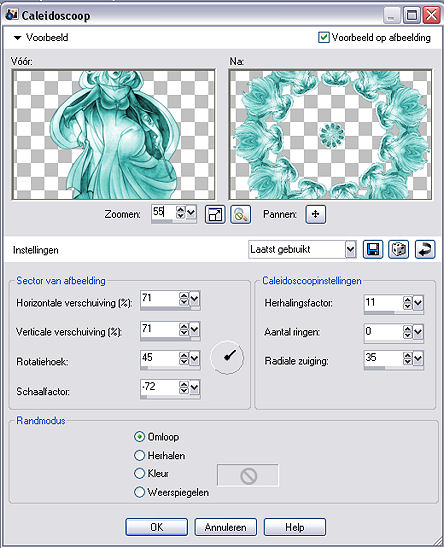Save the preset with the floppy disk icon

coord(373,250)
